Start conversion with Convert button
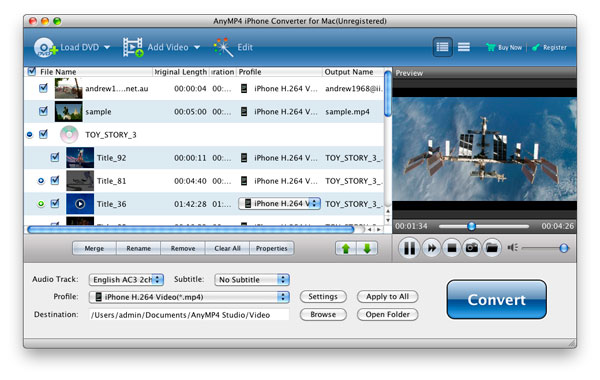600x380 pixels. coord(496,300)
